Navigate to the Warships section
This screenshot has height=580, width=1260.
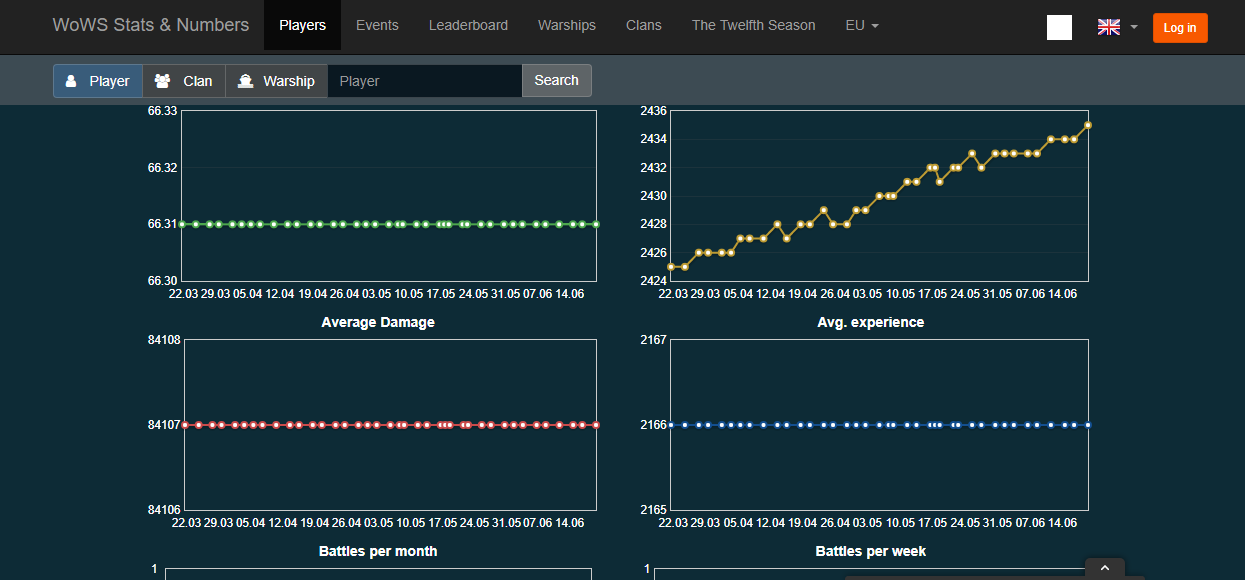(x=567, y=25)
